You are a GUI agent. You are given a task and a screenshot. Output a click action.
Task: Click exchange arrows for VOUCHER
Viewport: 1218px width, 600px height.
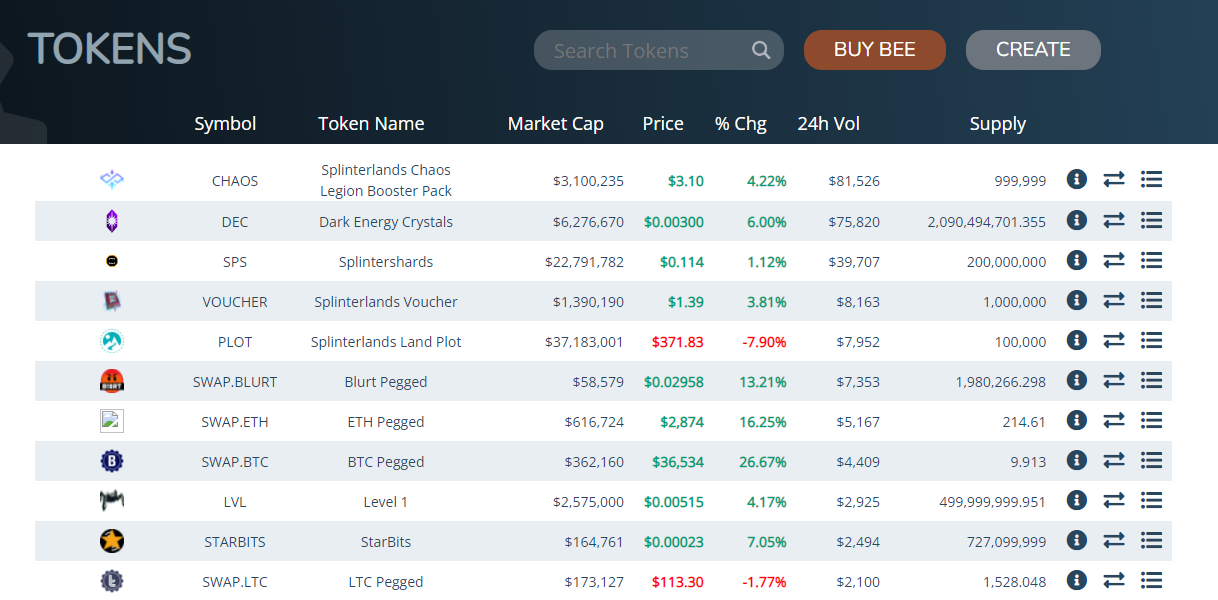[x=1114, y=300]
